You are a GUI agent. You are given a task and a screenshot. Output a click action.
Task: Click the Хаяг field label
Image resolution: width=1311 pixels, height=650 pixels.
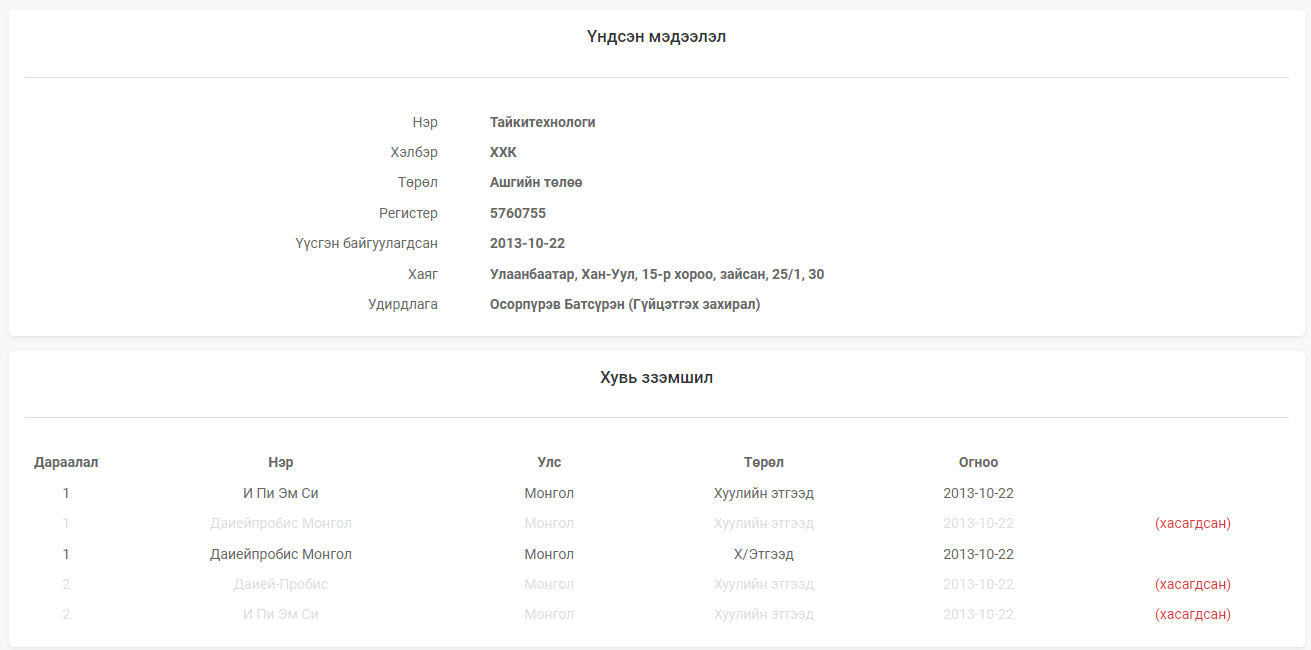pyautogui.click(x=423, y=274)
